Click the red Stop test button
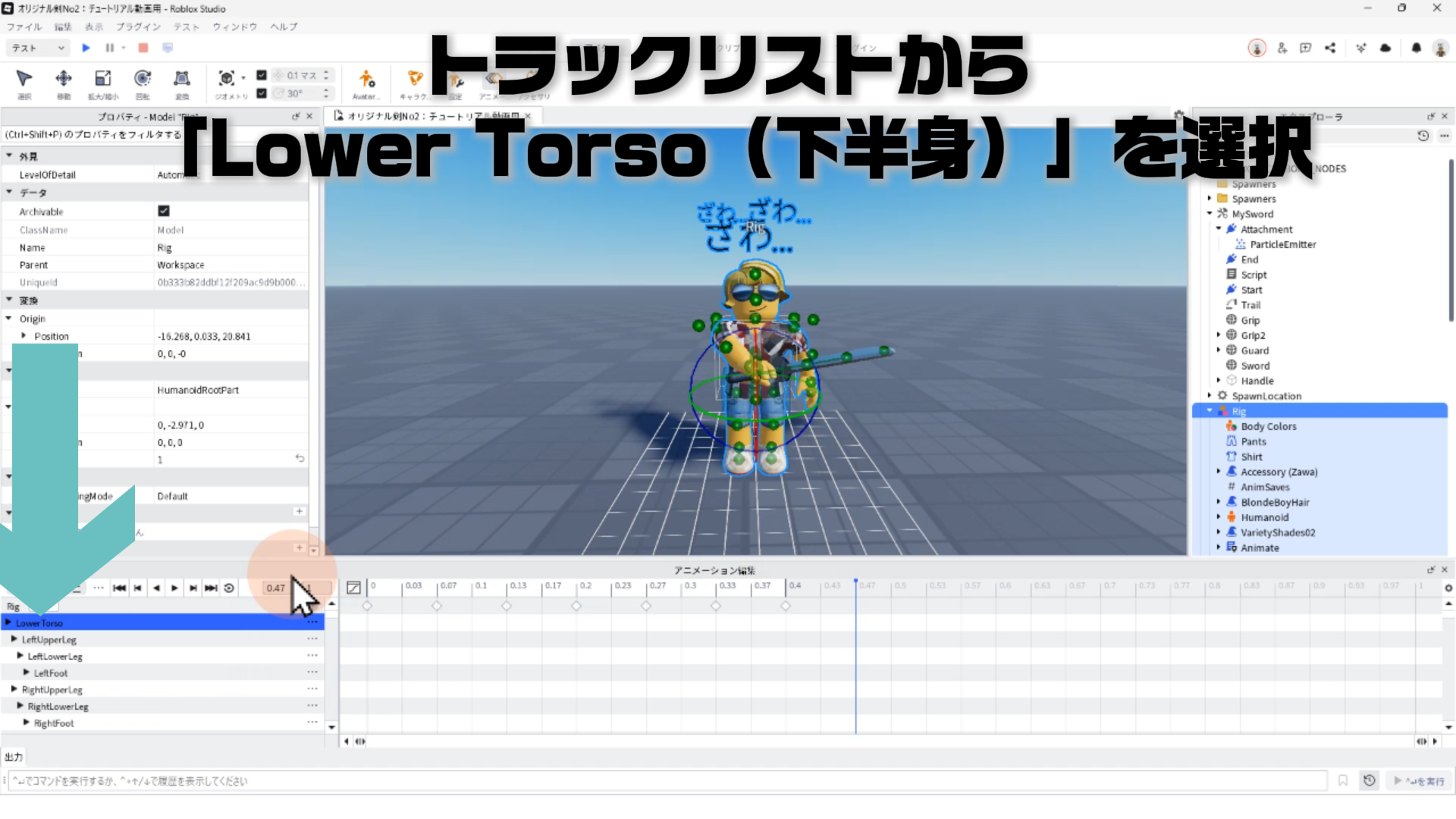 (143, 48)
